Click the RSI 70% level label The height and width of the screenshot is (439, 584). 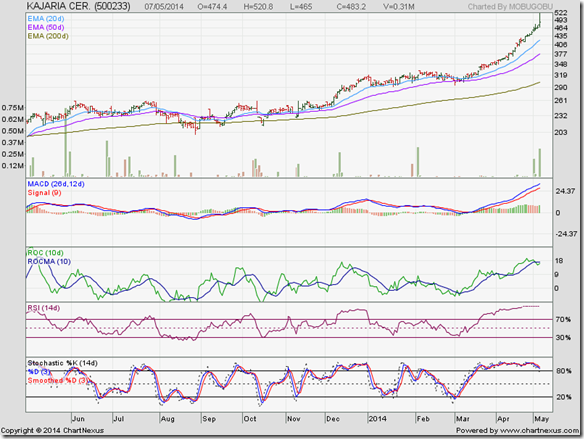tap(563, 319)
